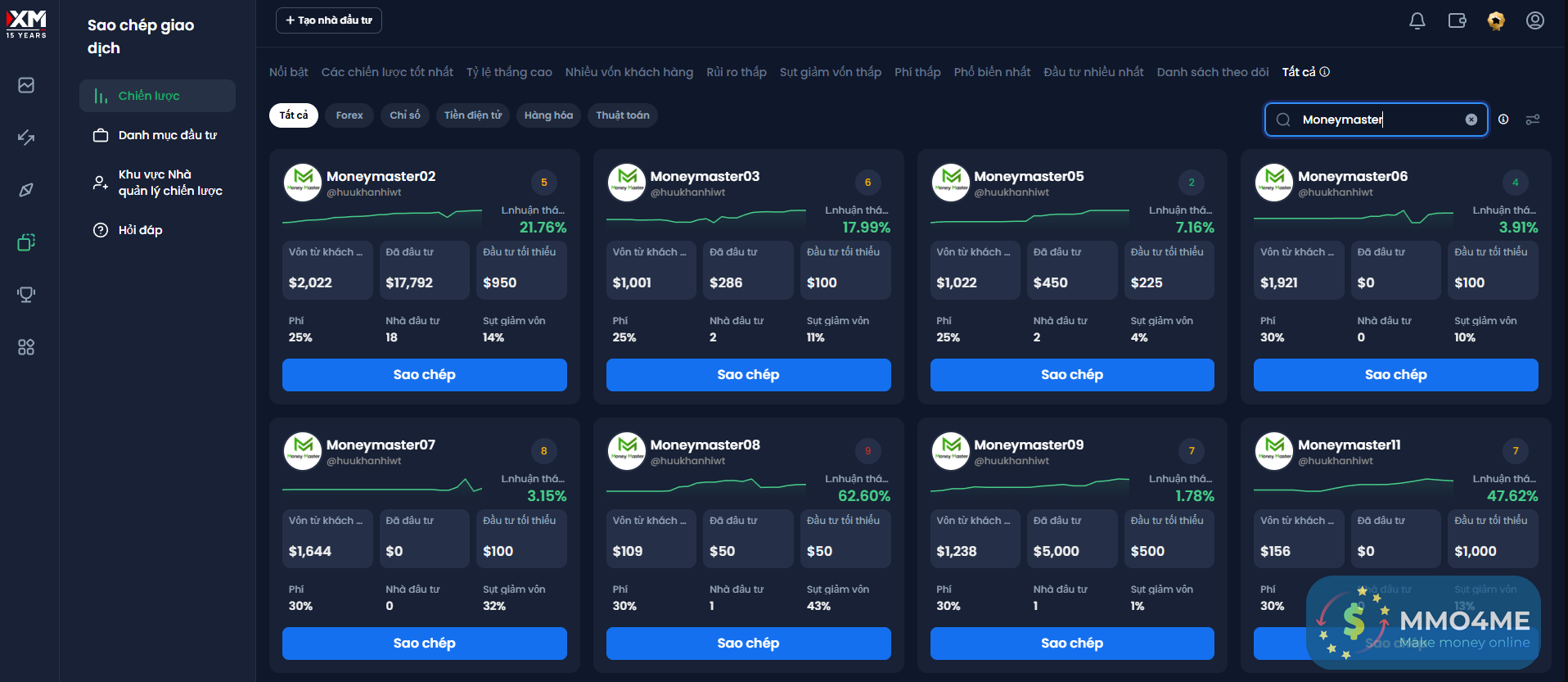Open the wallet icon in top bar

pos(1457,21)
